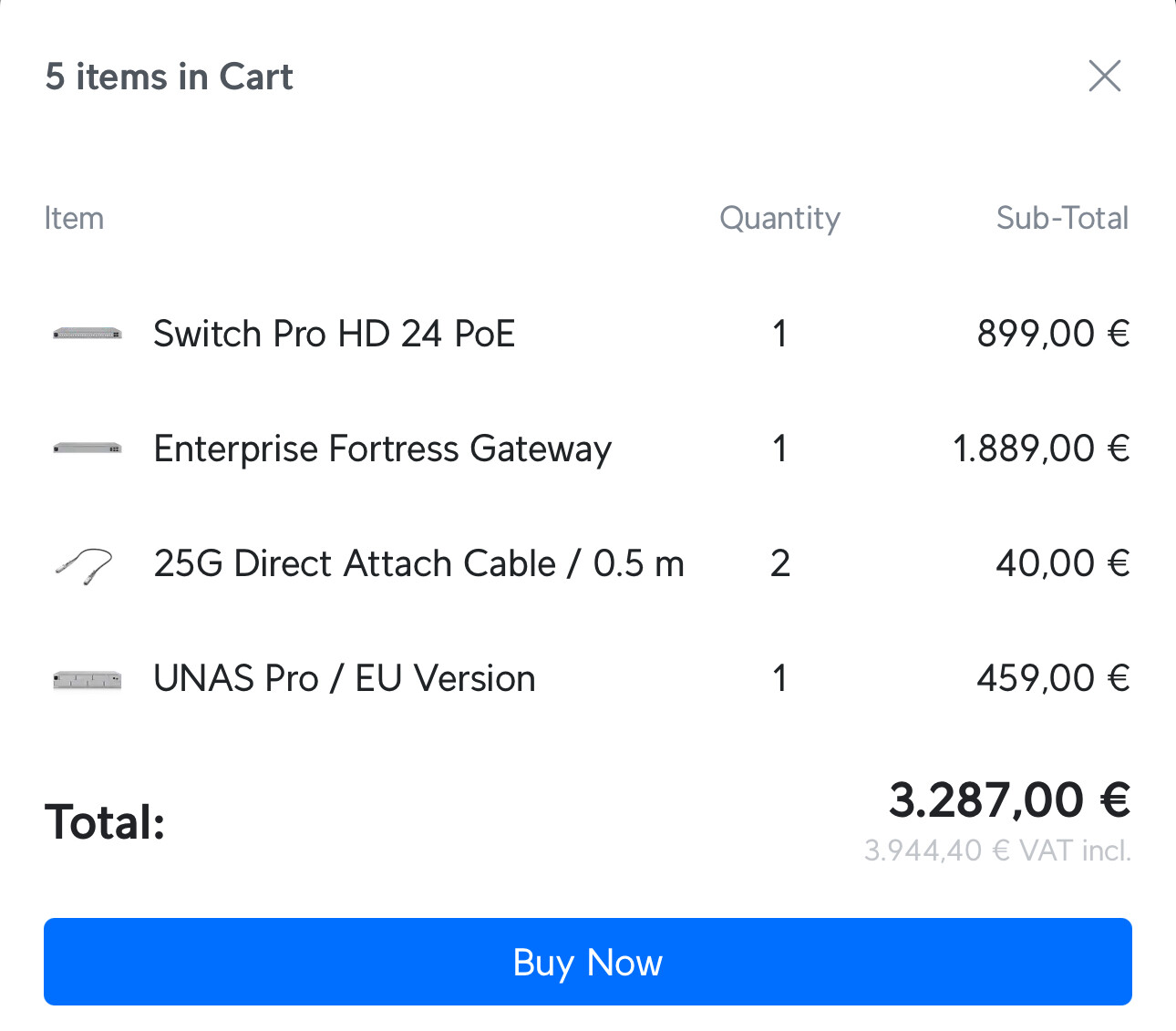Open the Enterprise Fortress Gateway item name
Image resolution: width=1176 pixels, height=1031 pixels.
[382, 449]
